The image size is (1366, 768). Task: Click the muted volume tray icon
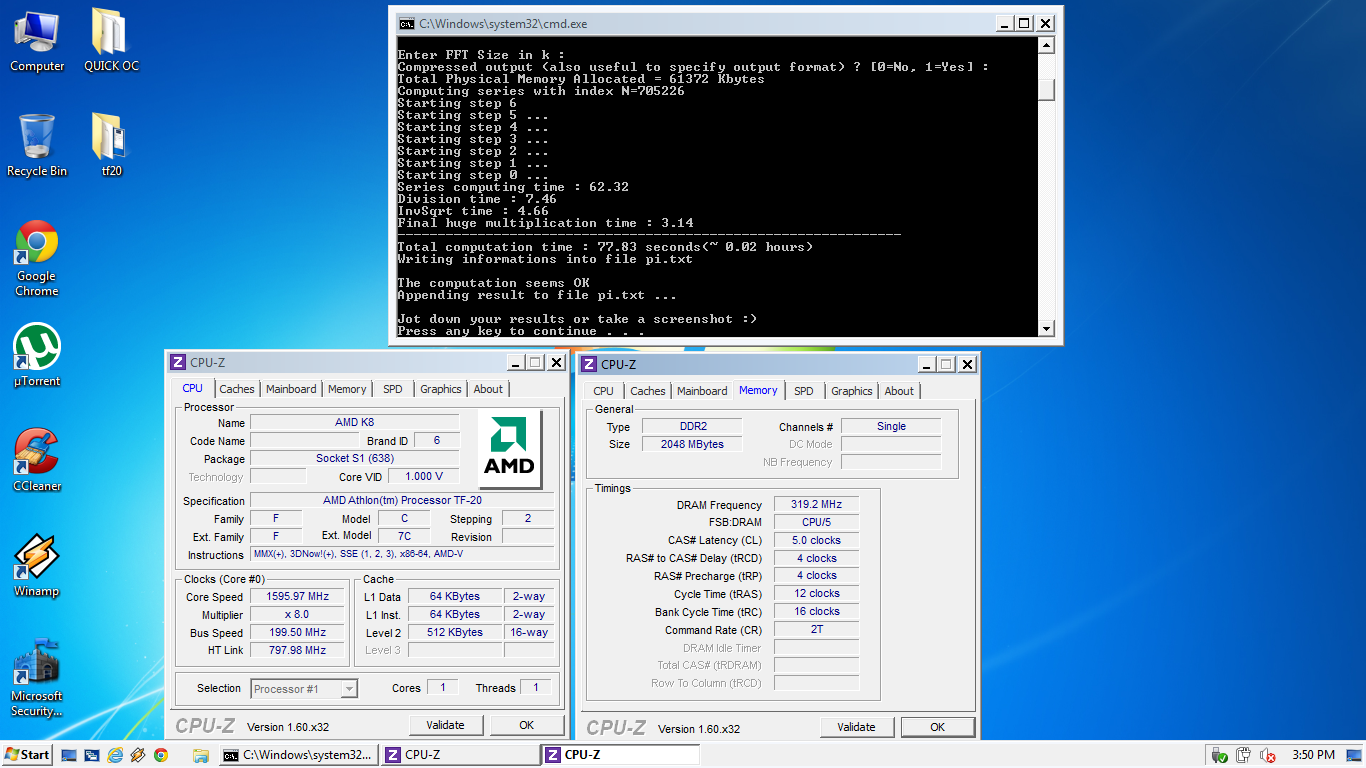pos(1268,755)
